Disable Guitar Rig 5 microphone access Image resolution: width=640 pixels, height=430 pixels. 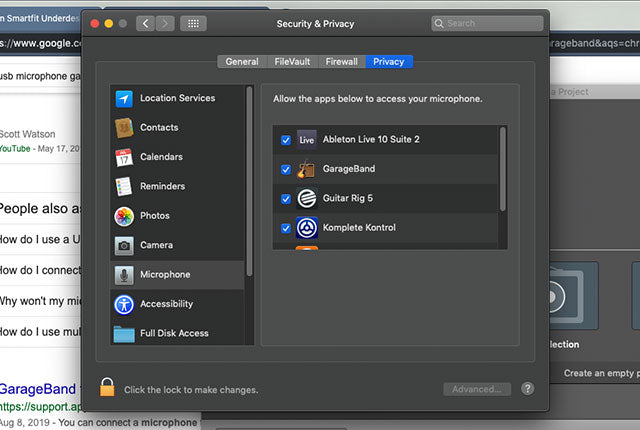286,198
